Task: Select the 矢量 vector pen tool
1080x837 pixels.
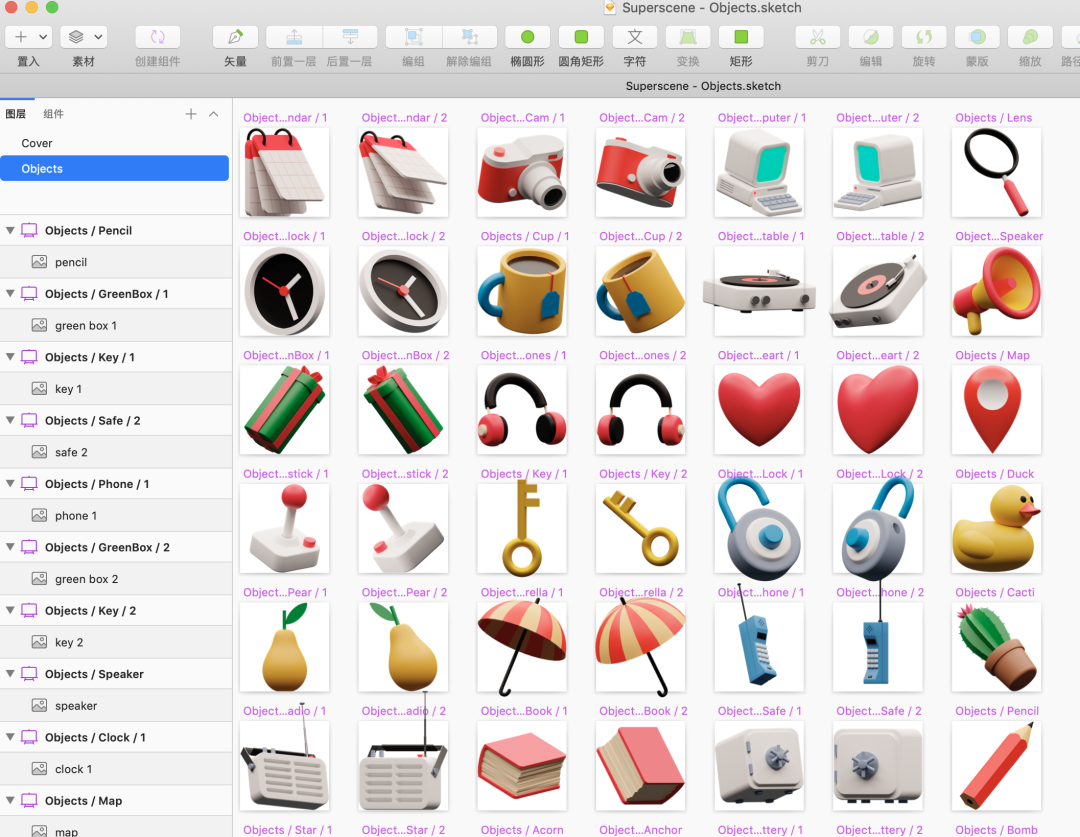Action: [x=236, y=37]
